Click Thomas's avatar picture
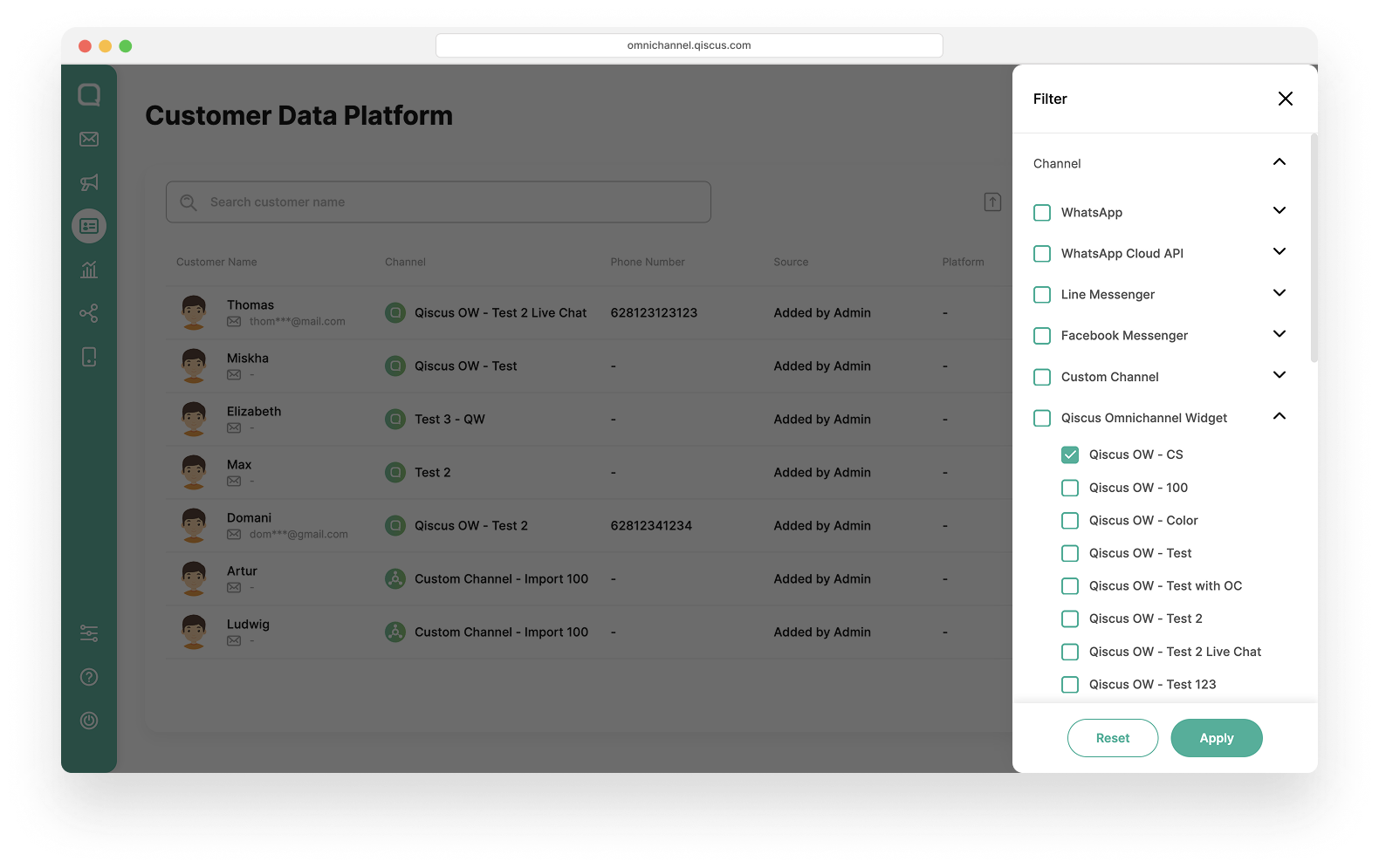 click(x=194, y=312)
